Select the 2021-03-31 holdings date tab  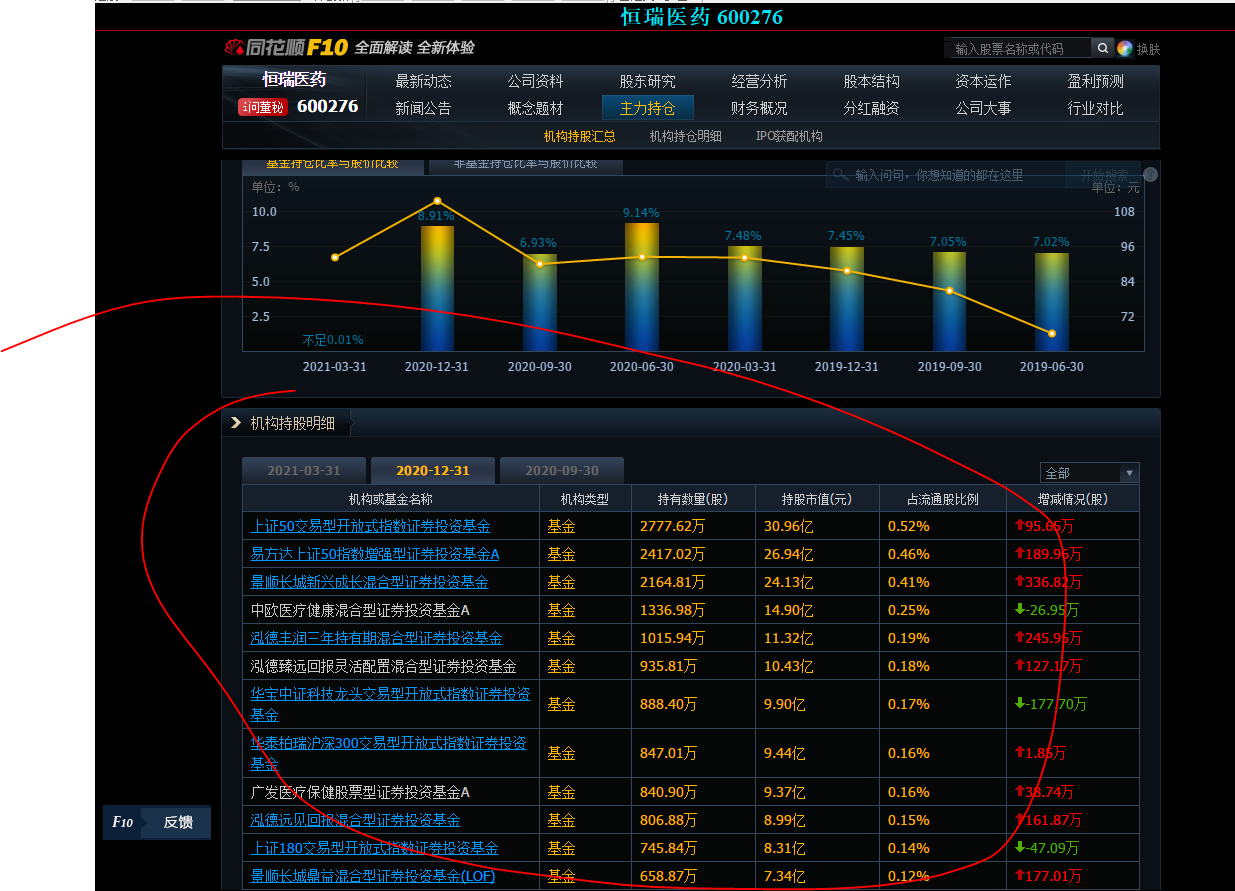[304, 471]
